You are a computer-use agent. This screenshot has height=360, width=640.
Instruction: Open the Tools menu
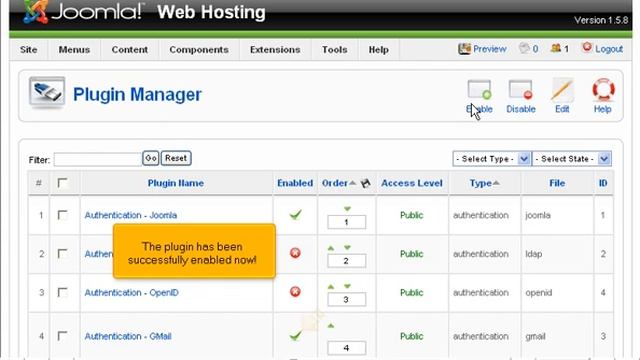pos(334,50)
